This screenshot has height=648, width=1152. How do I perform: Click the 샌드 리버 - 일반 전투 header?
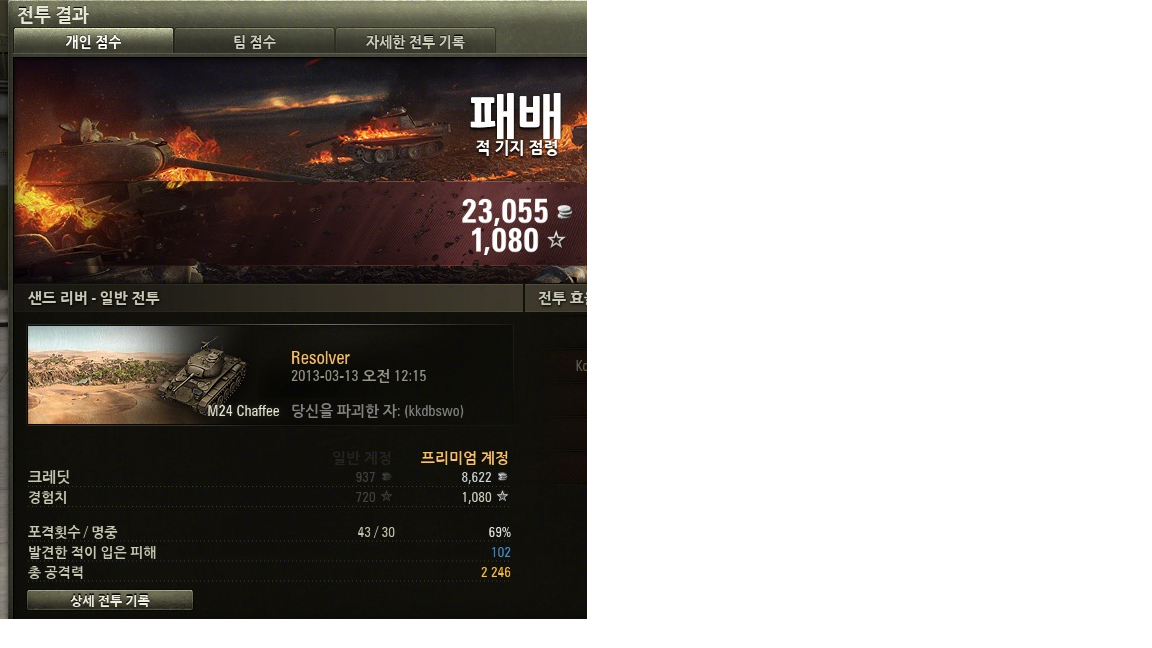93,298
